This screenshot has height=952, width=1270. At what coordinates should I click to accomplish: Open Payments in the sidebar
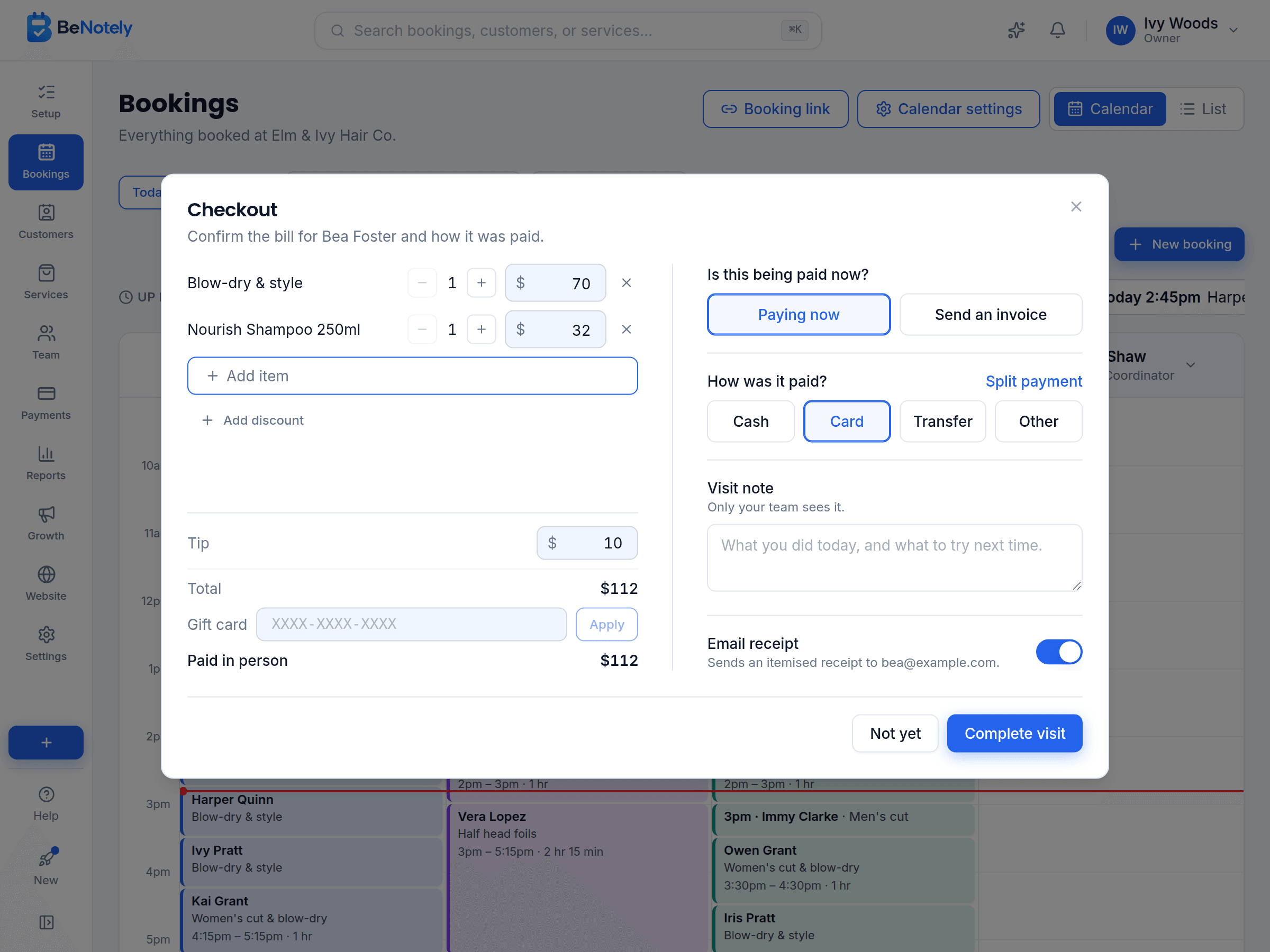[x=46, y=403]
